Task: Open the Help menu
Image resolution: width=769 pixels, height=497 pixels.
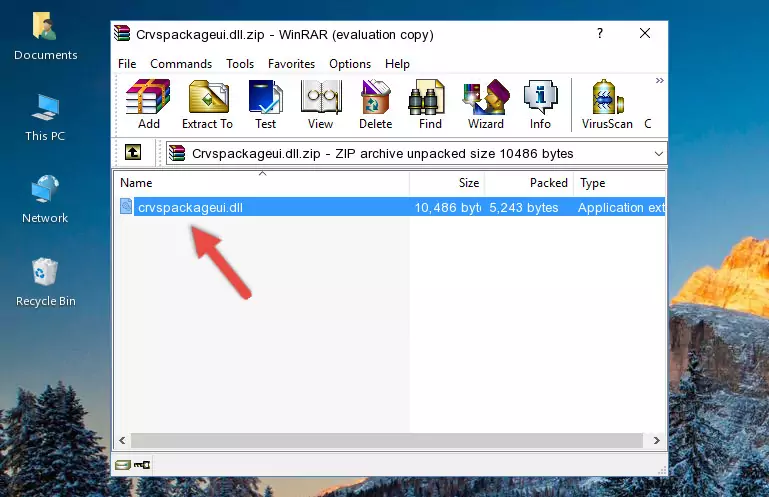Action: point(397,64)
